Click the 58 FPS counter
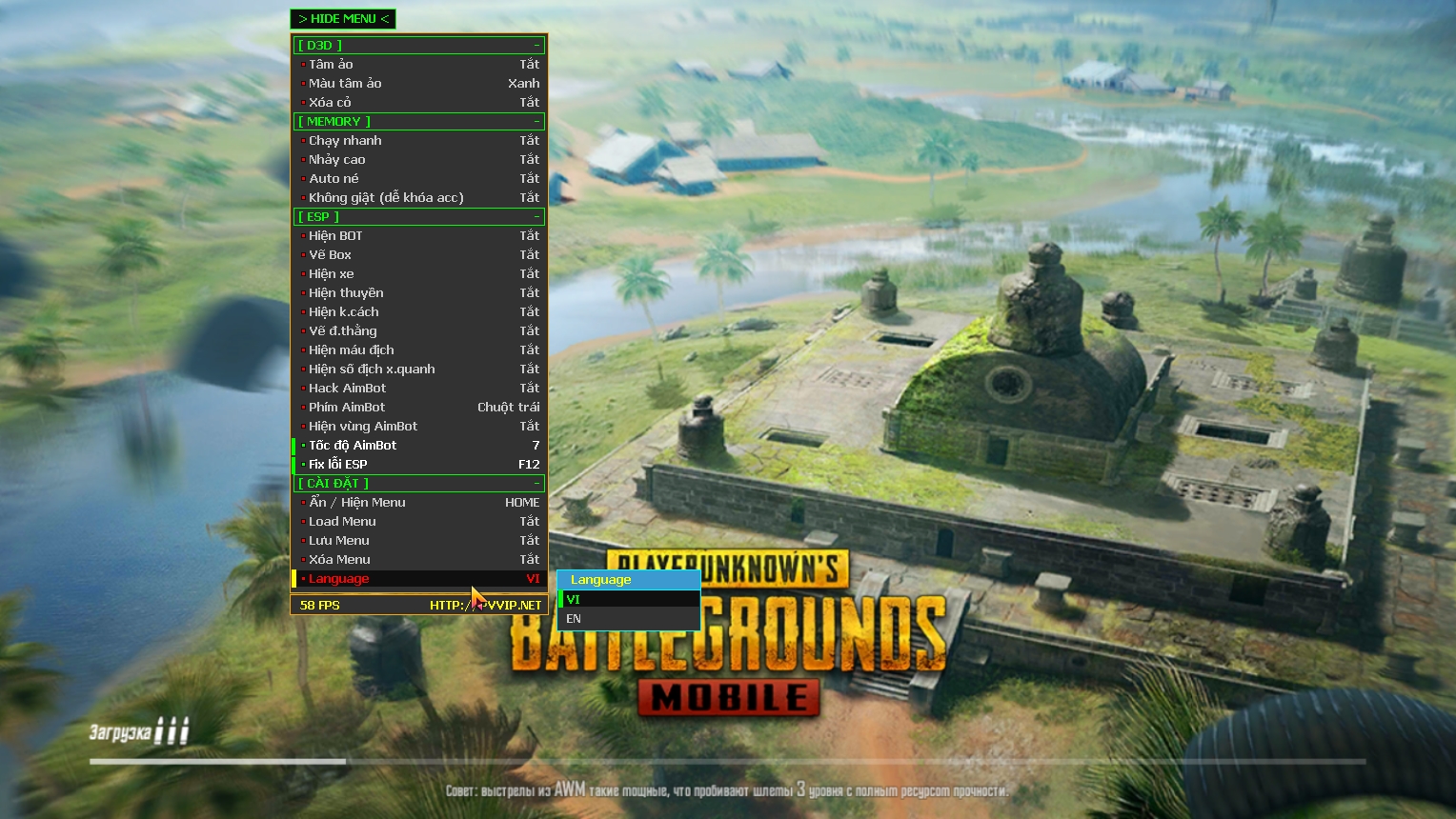1456x819 pixels. (319, 605)
